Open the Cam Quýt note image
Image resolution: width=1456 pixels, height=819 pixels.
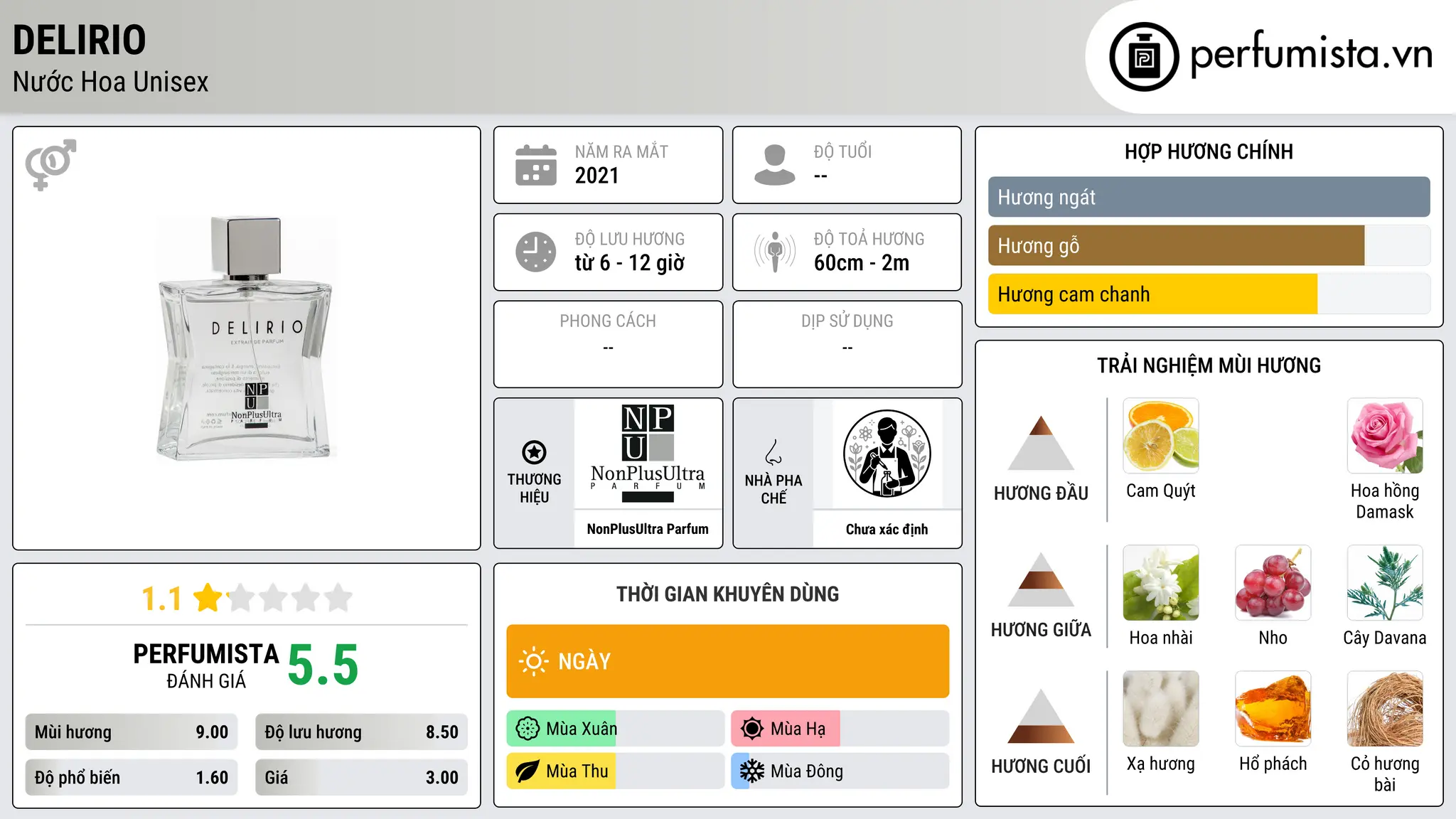[x=1161, y=436]
